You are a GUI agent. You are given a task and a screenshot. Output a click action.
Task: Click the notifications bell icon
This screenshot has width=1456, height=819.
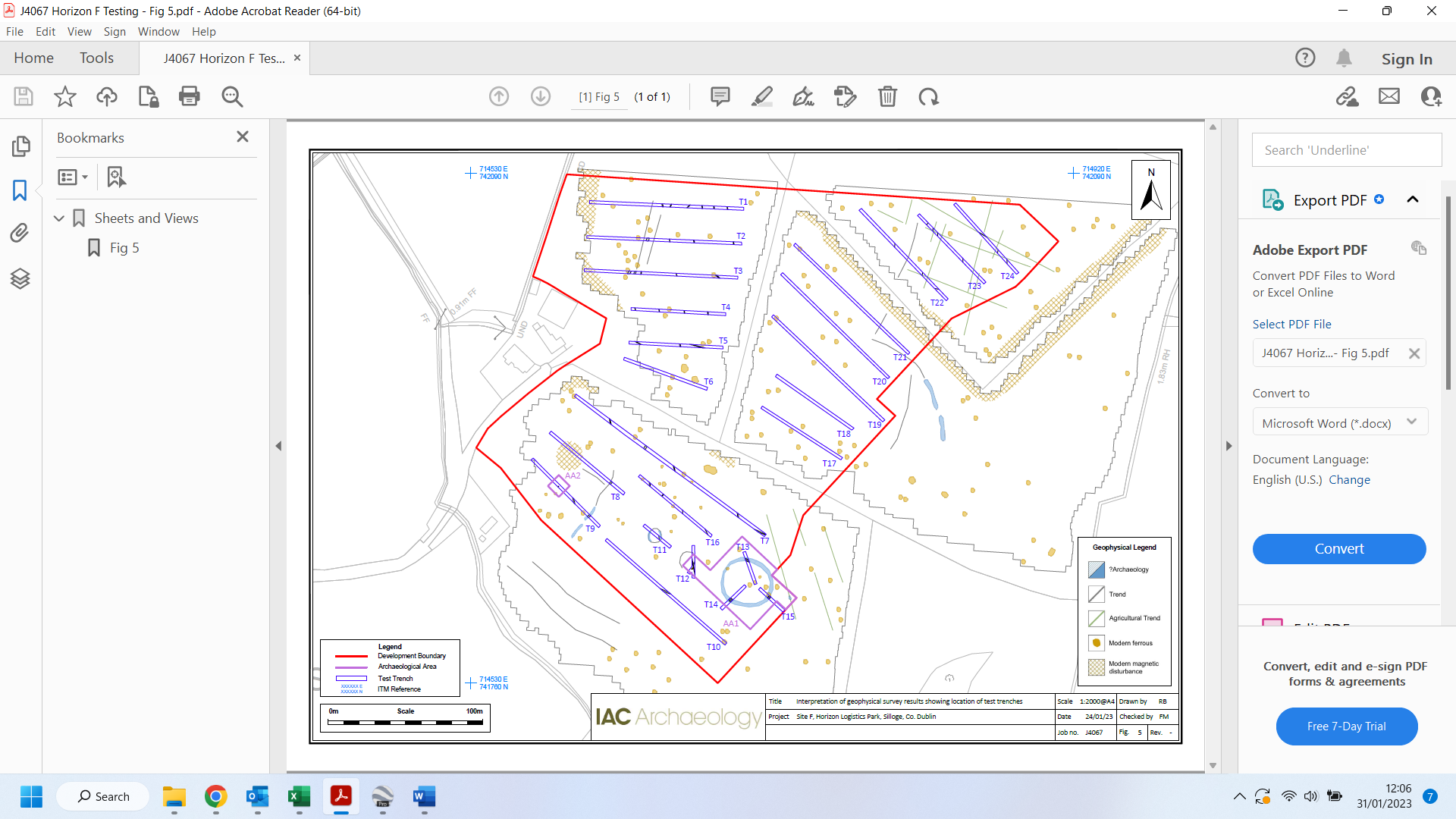pos(1344,58)
